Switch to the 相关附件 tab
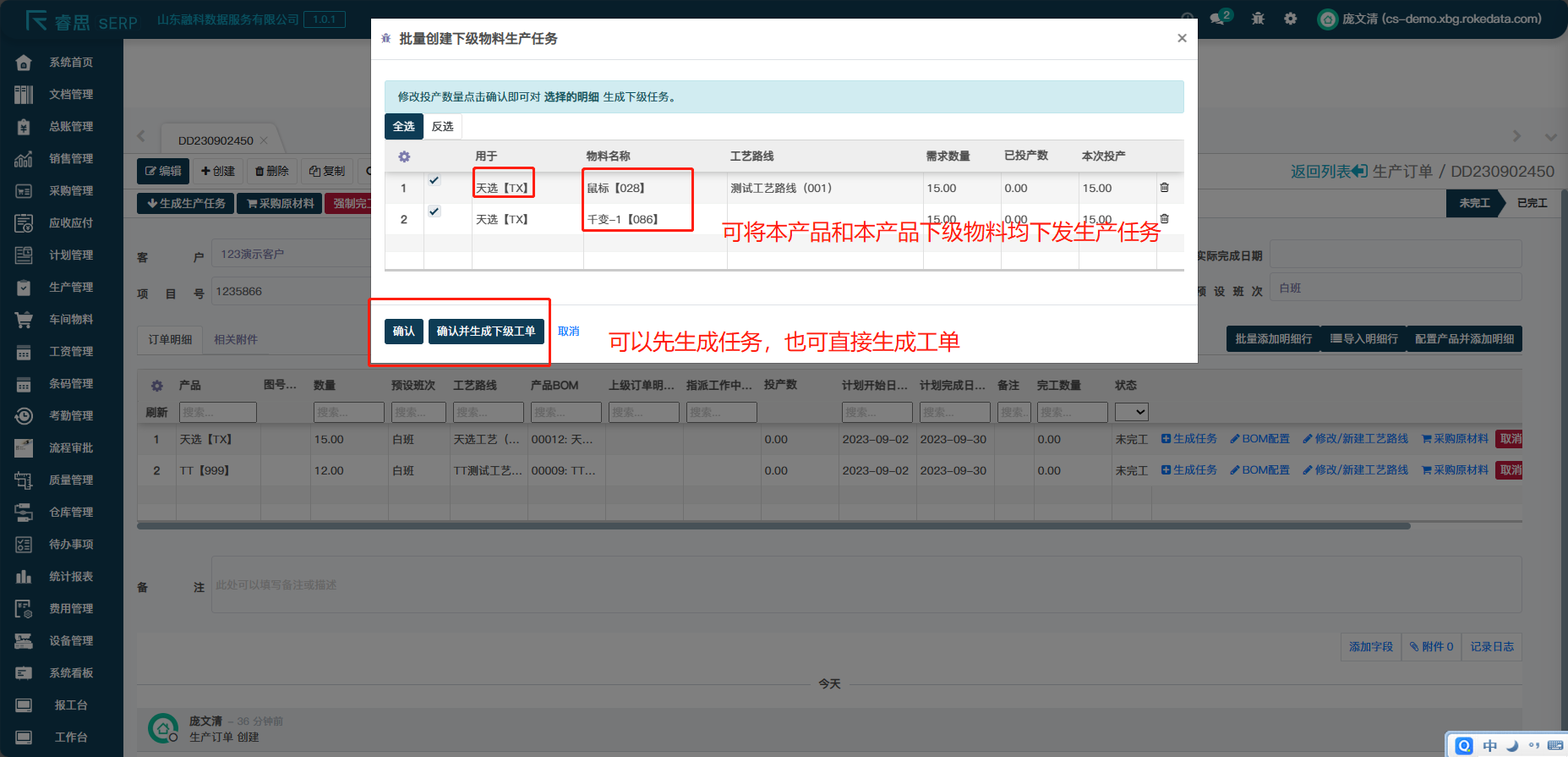The width and height of the screenshot is (1568, 757). [x=235, y=339]
